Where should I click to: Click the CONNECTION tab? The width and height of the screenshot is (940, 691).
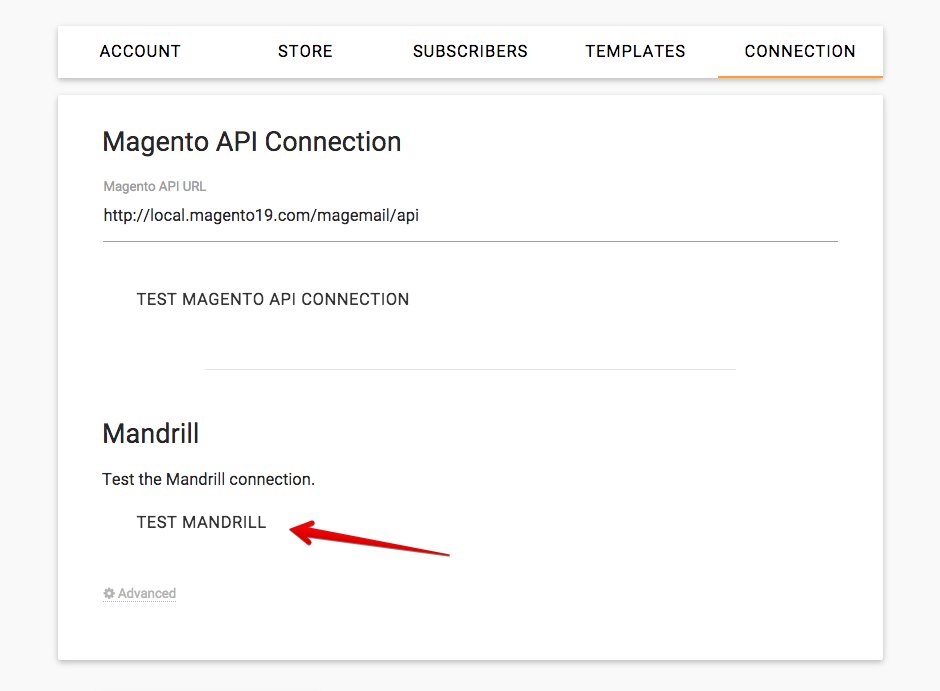click(x=800, y=51)
